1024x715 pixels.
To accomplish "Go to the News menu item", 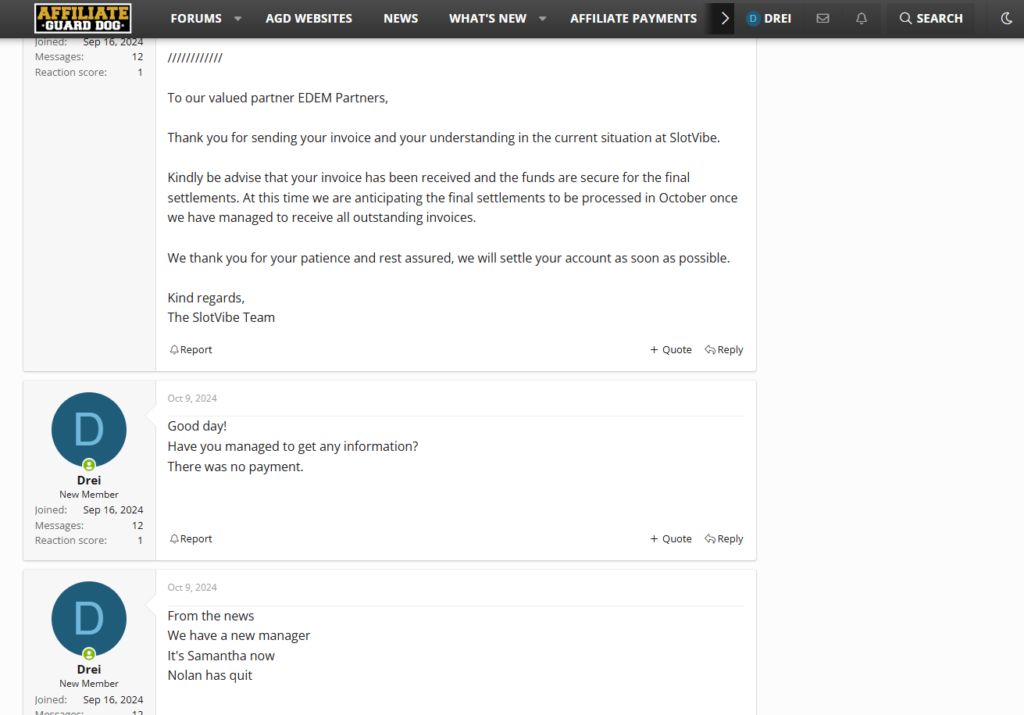I will point(401,18).
